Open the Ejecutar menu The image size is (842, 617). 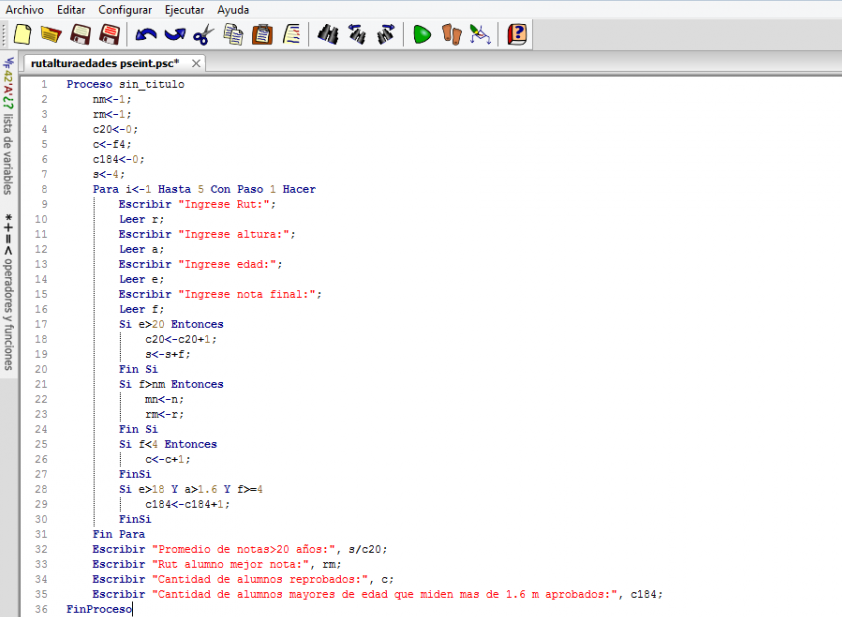pyautogui.click(x=184, y=10)
